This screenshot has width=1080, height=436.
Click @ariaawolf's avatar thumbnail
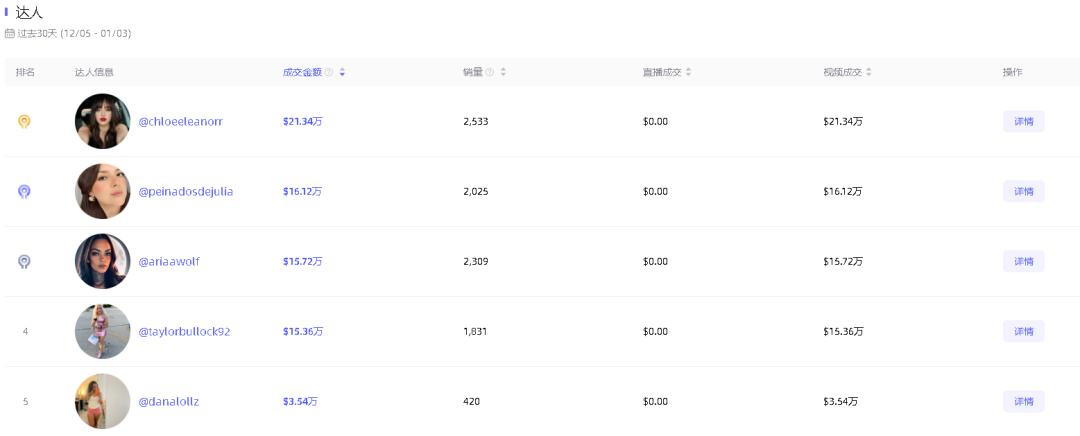102,261
